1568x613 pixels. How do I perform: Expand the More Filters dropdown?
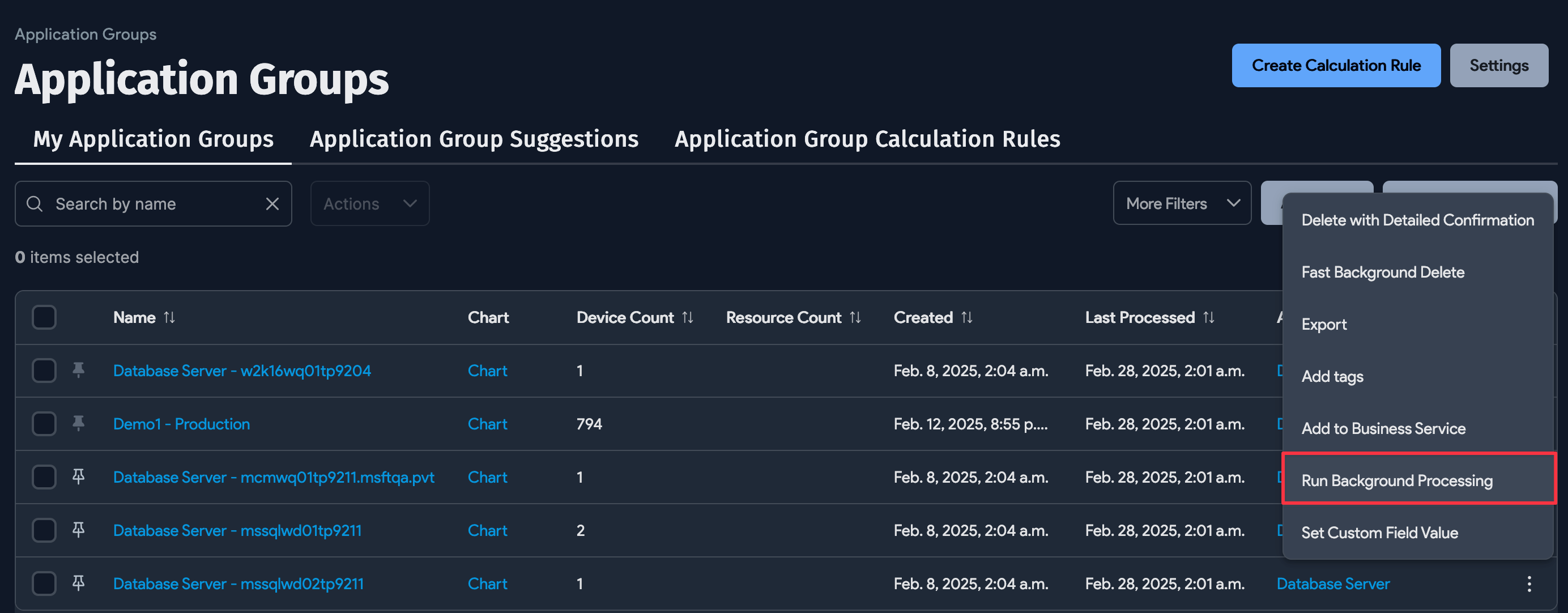[x=1182, y=203]
